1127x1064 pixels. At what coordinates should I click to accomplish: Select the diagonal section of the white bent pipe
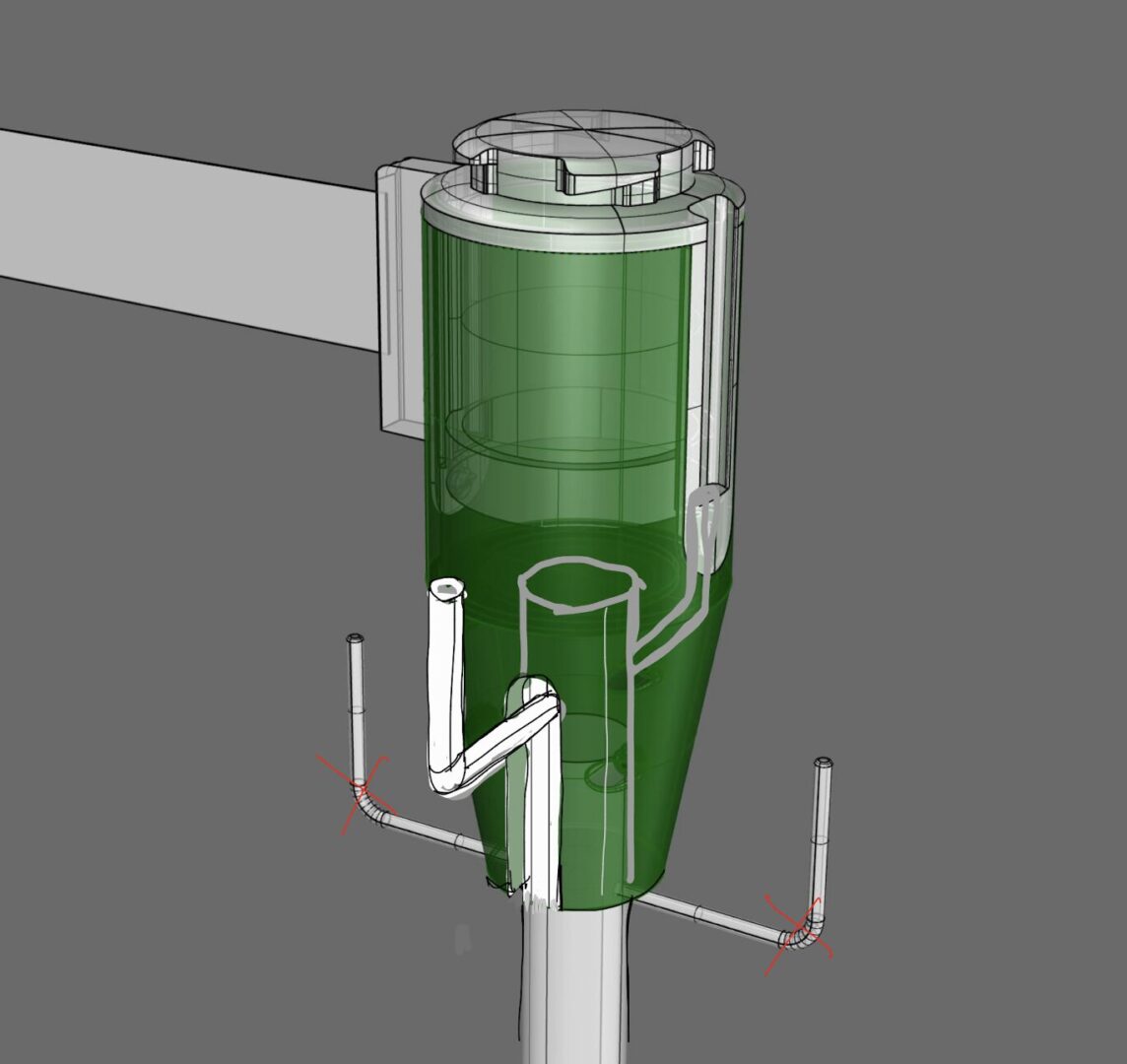[x=502, y=741]
